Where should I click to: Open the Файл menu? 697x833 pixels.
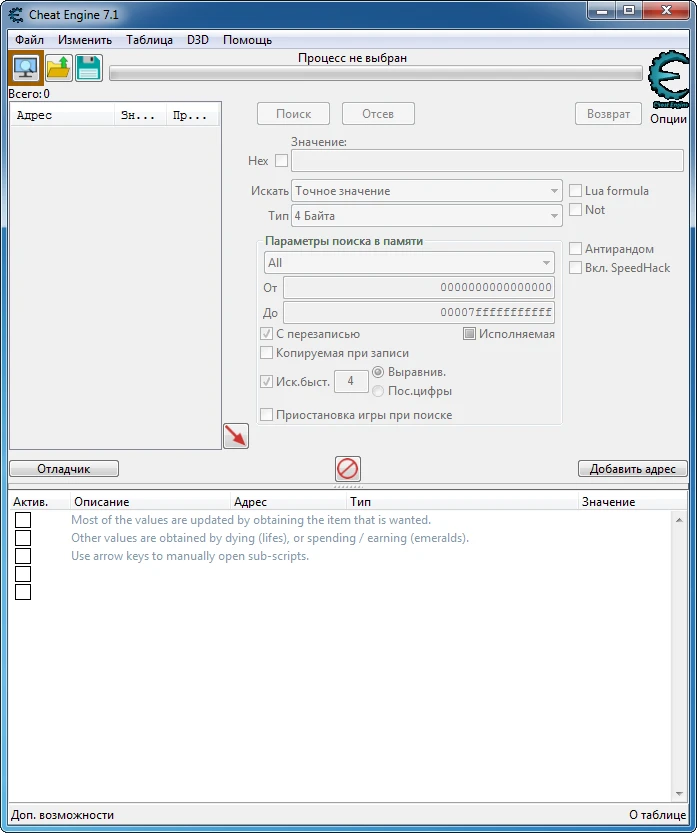tap(29, 40)
